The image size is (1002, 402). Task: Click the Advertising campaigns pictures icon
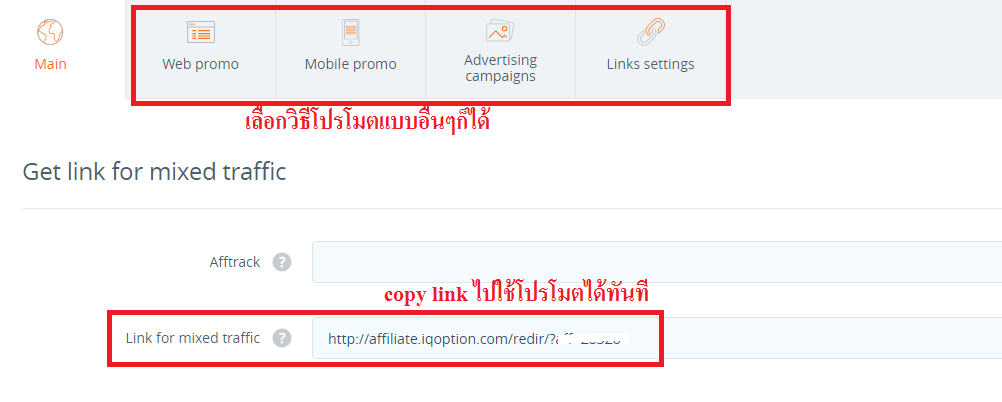click(x=500, y=31)
